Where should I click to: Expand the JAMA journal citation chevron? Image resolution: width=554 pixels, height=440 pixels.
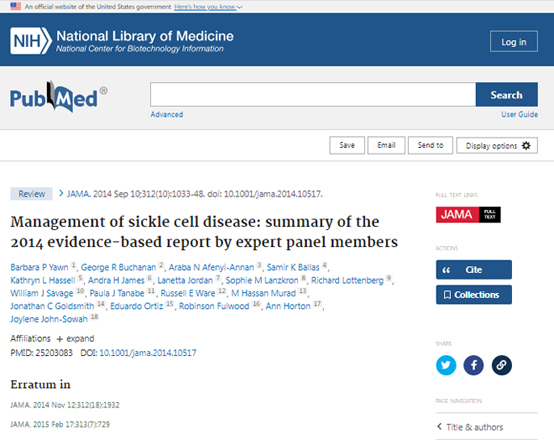pyautogui.click(x=61, y=193)
